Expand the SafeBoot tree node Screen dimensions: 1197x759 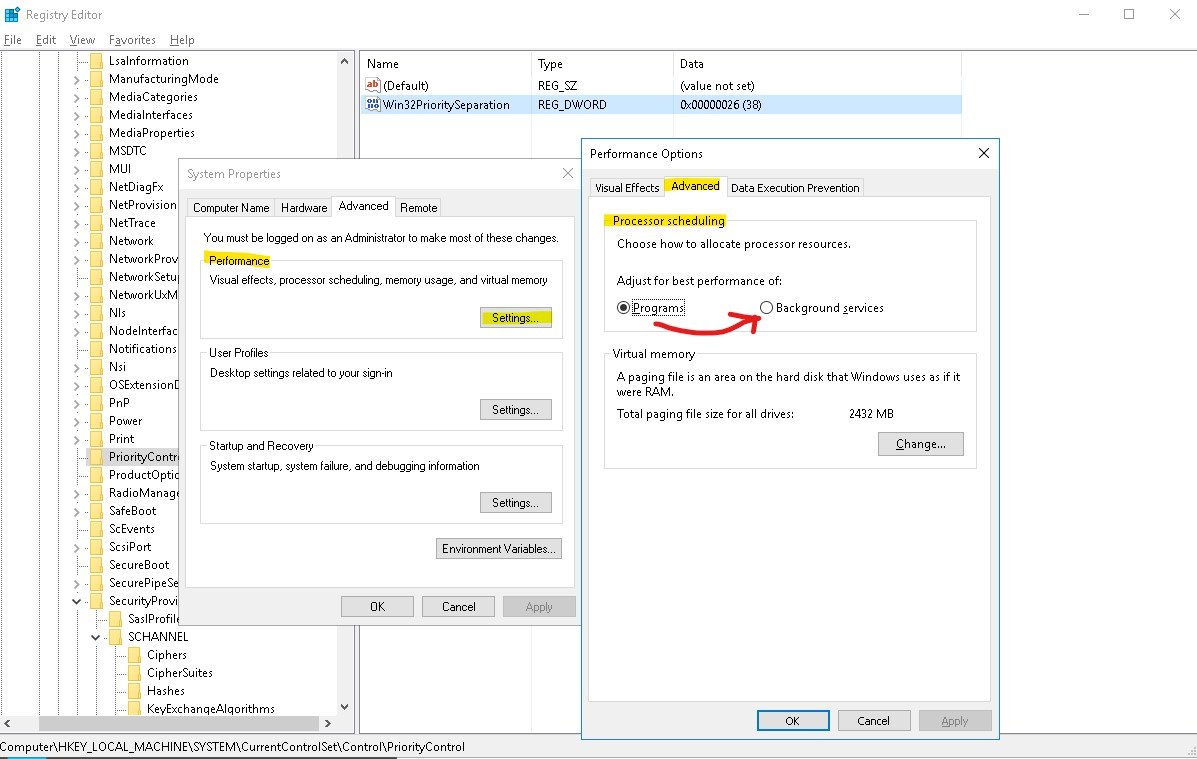[x=76, y=512]
